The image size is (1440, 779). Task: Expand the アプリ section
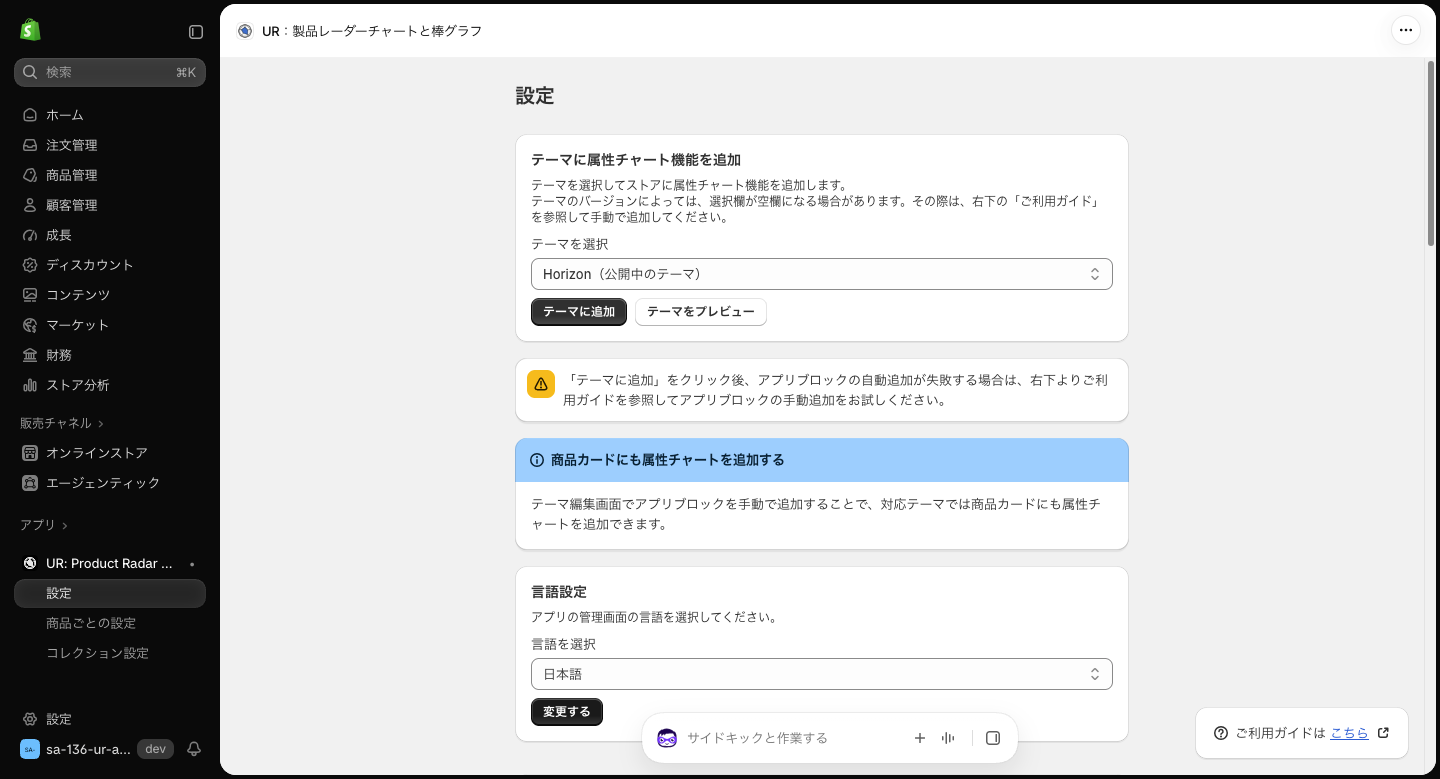pos(44,525)
